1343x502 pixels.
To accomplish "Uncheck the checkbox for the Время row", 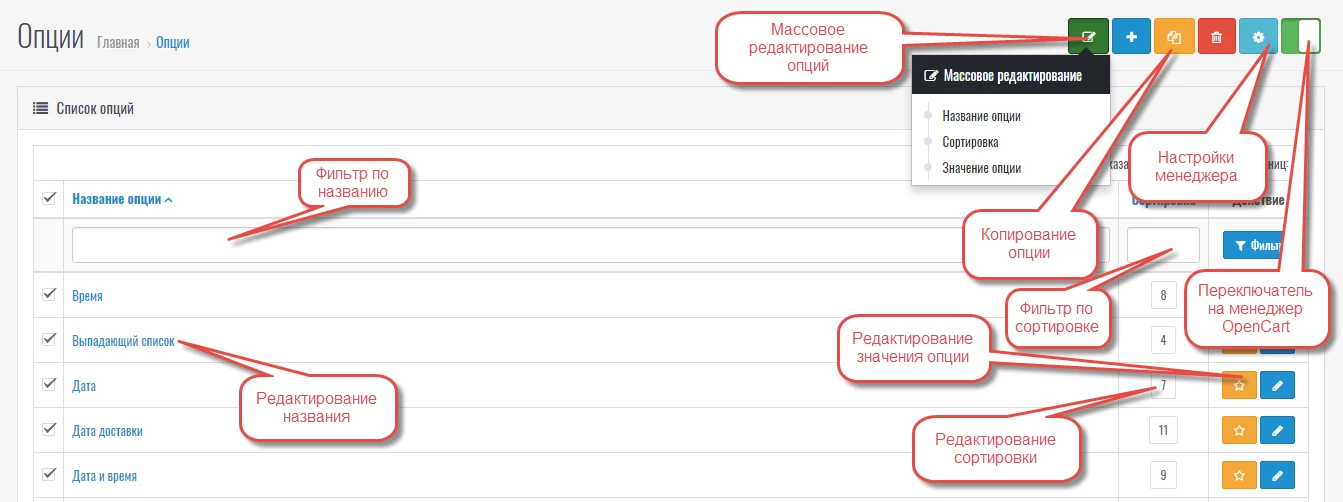I will 49,295.
